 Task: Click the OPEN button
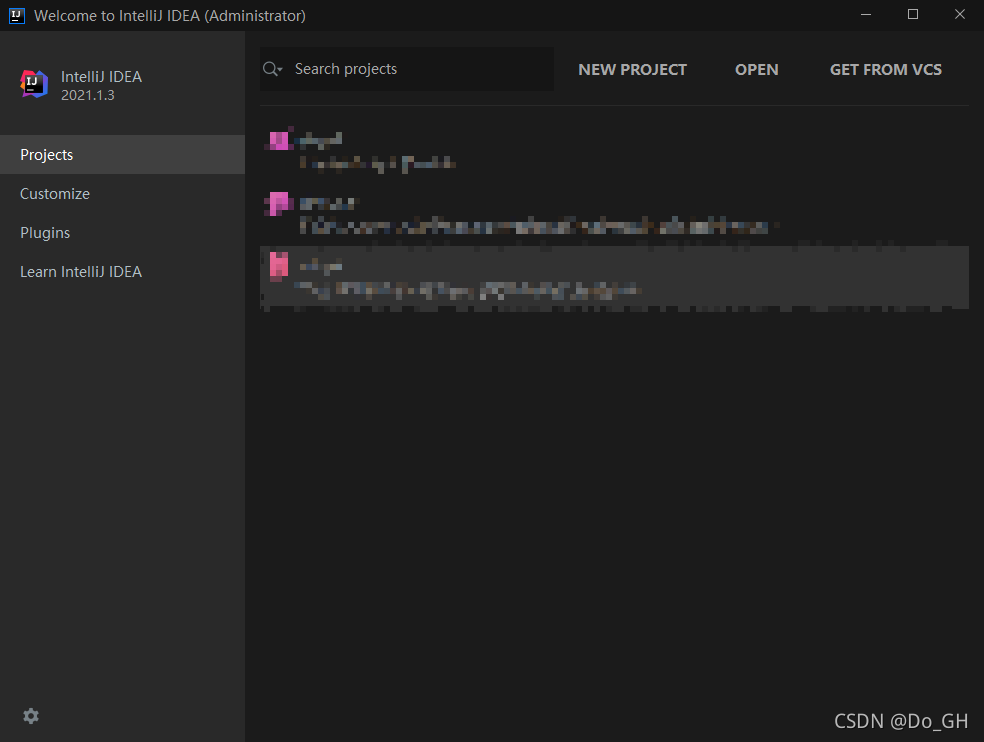[756, 70]
